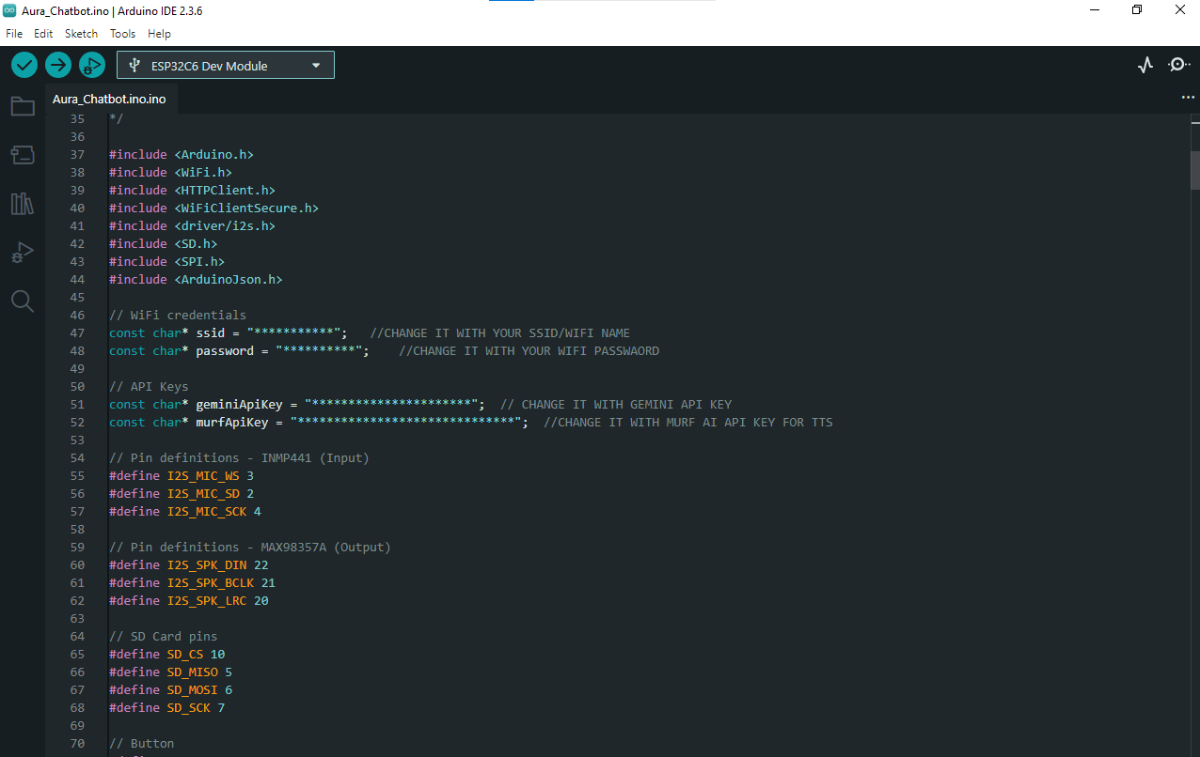Click the vertical scrollbar thumb in editor

pyautogui.click(x=1194, y=169)
